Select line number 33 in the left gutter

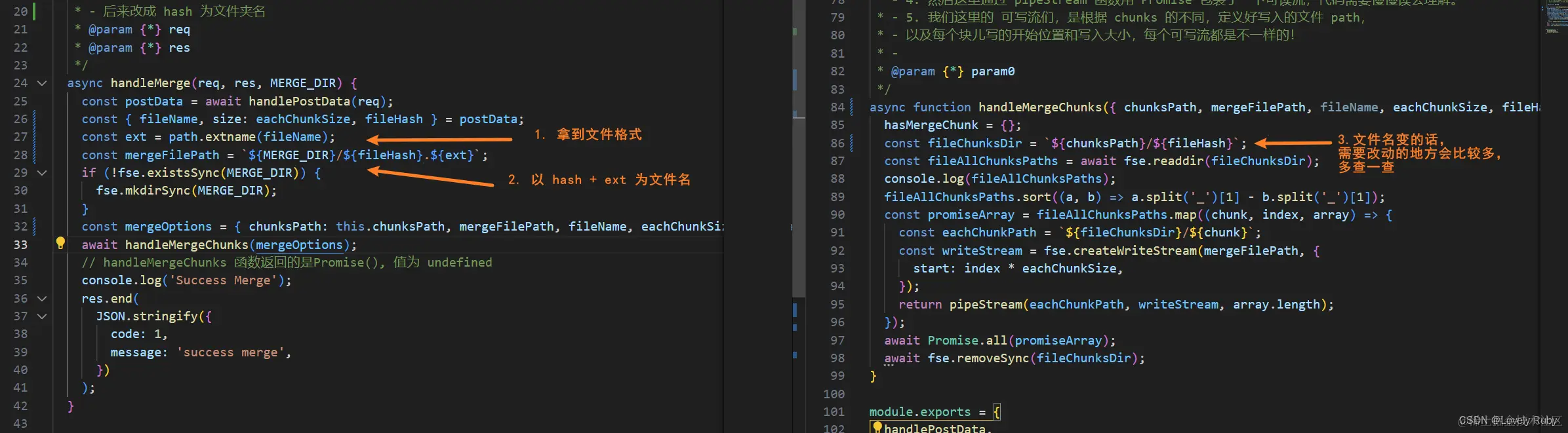pyautogui.click(x=20, y=245)
